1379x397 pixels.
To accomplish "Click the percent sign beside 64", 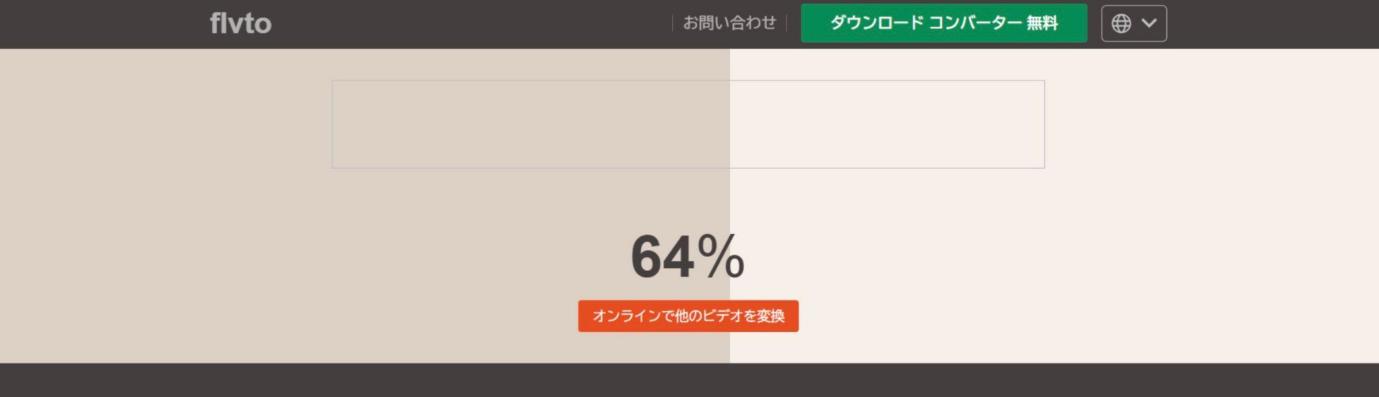I will point(721,257).
